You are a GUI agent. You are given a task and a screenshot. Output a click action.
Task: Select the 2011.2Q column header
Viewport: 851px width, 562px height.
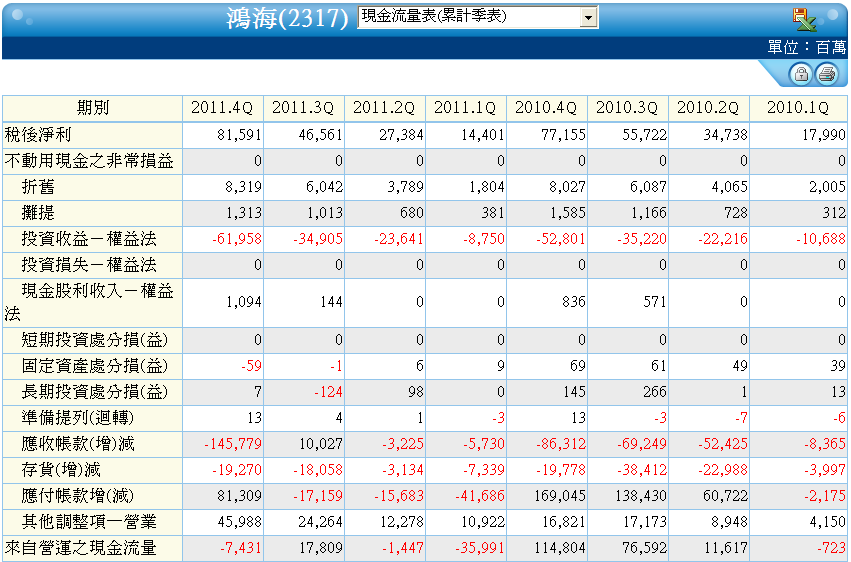click(x=384, y=108)
